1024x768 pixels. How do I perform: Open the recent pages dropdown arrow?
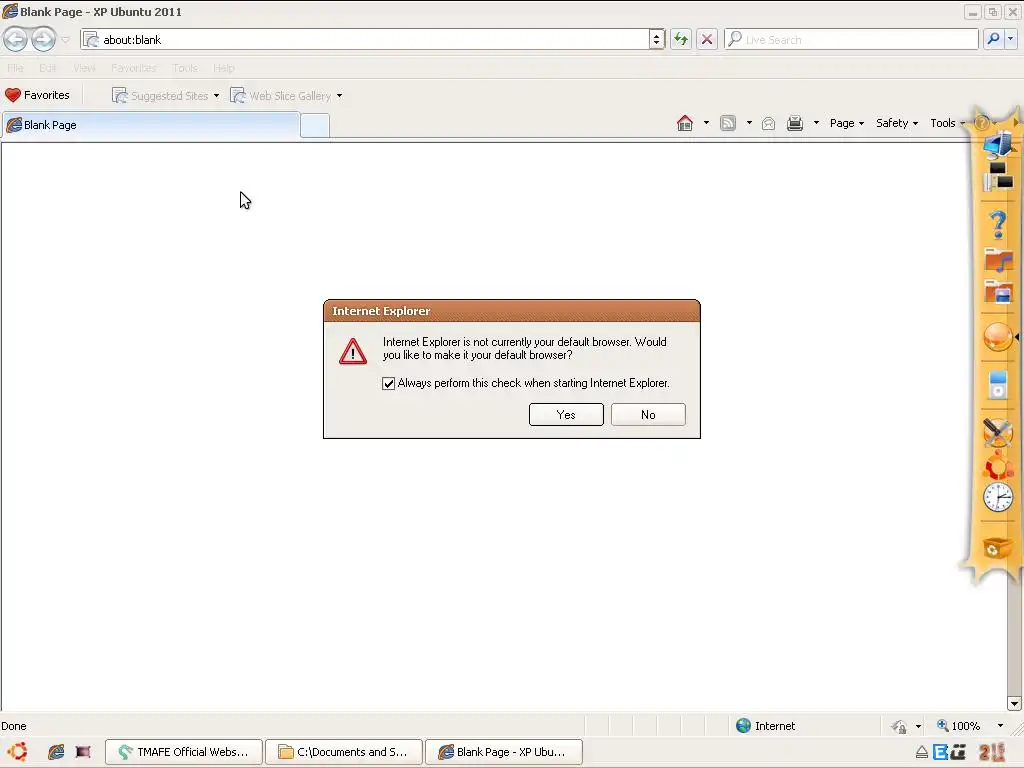click(x=65, y=40)
